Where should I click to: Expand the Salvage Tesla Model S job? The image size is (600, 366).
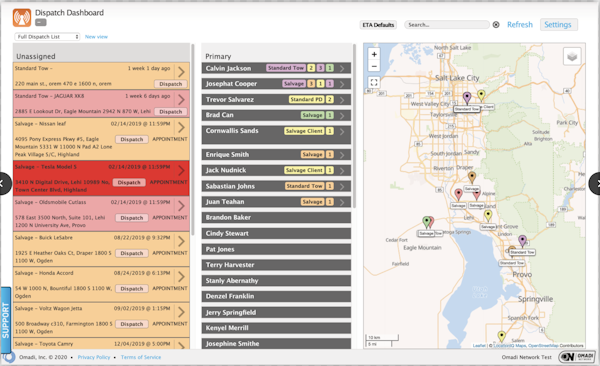pos(181,170)
